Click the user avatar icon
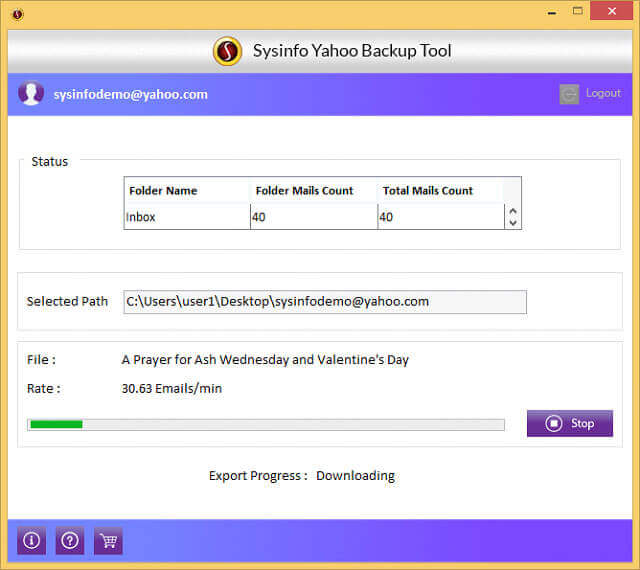 [x=31, y=93]
